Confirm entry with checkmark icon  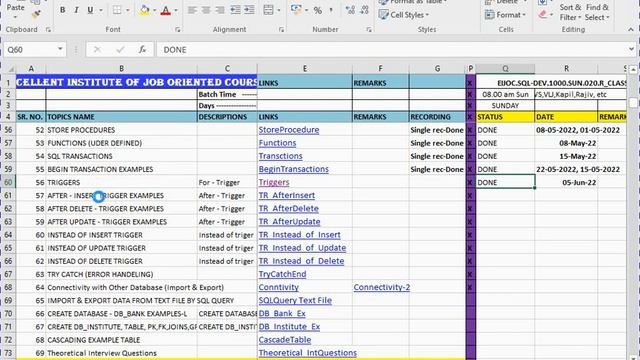(x=120, y=49)
